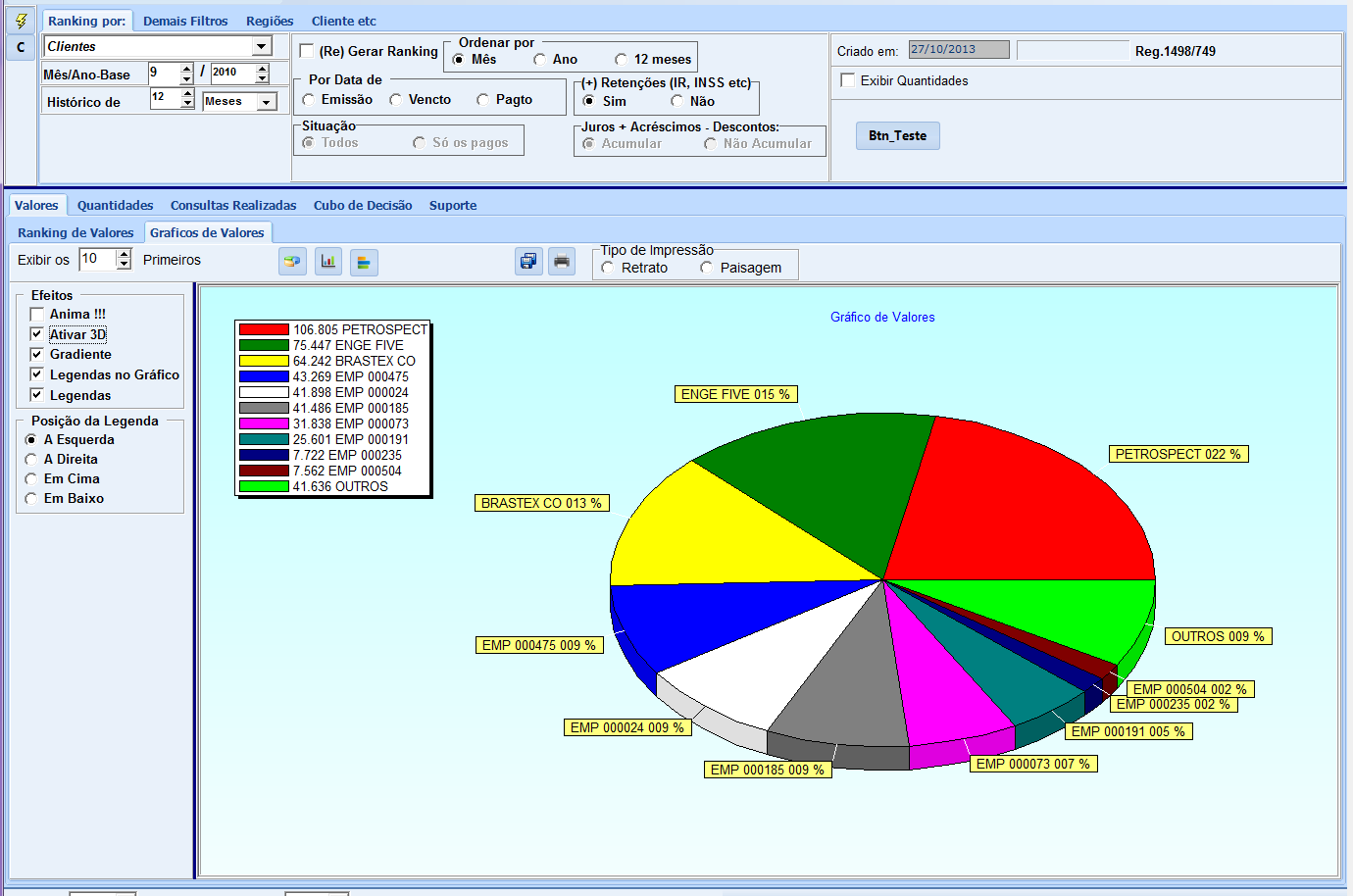The image size is (1353, 896).
Task: Select 12 meses ordering option
Action: coord(621,60)
